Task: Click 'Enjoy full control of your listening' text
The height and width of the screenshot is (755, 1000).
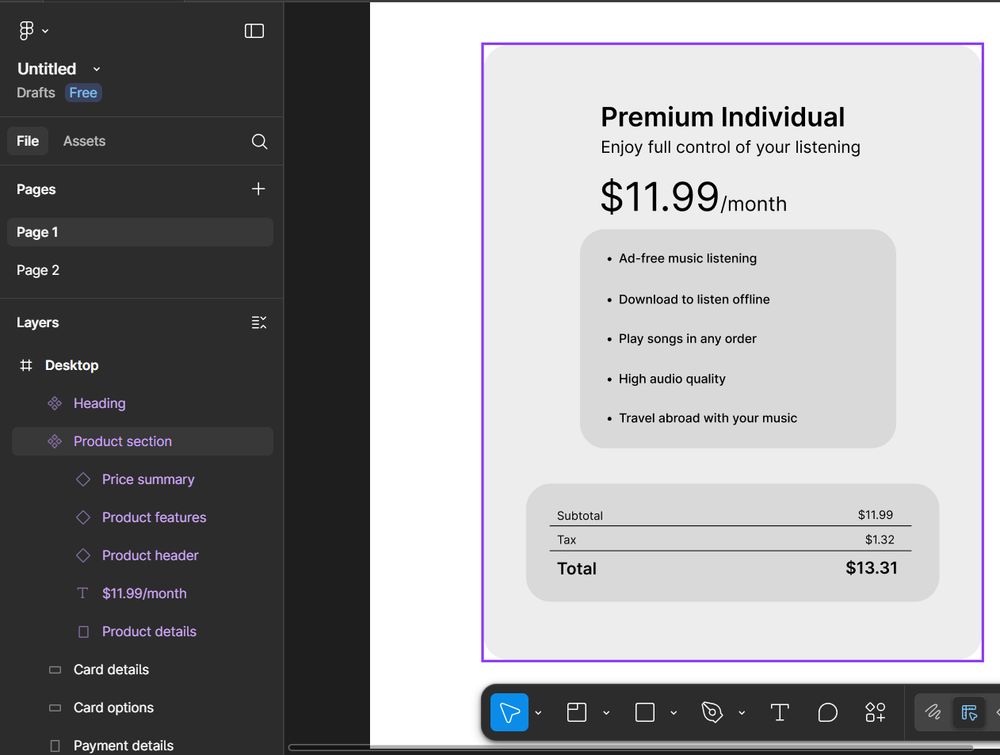Action: click(730, 147)
